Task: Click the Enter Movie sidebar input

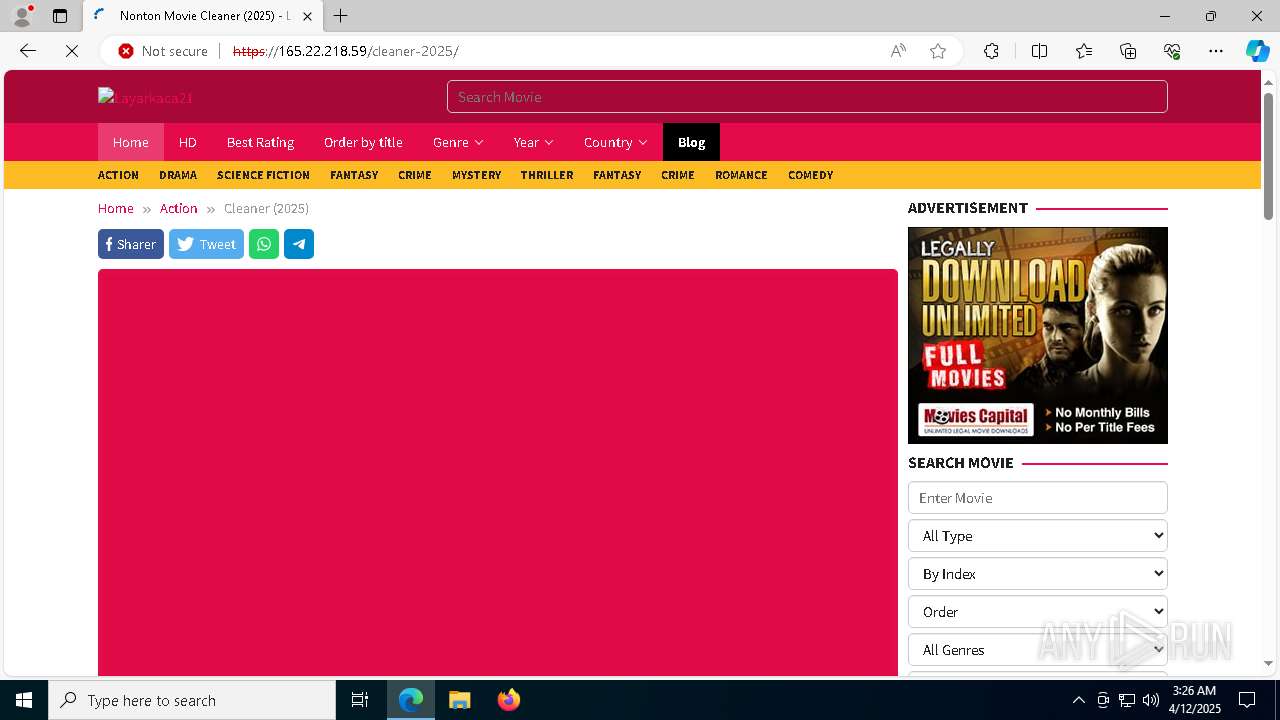Action: pyautogui.click(x=1038, y=498)
